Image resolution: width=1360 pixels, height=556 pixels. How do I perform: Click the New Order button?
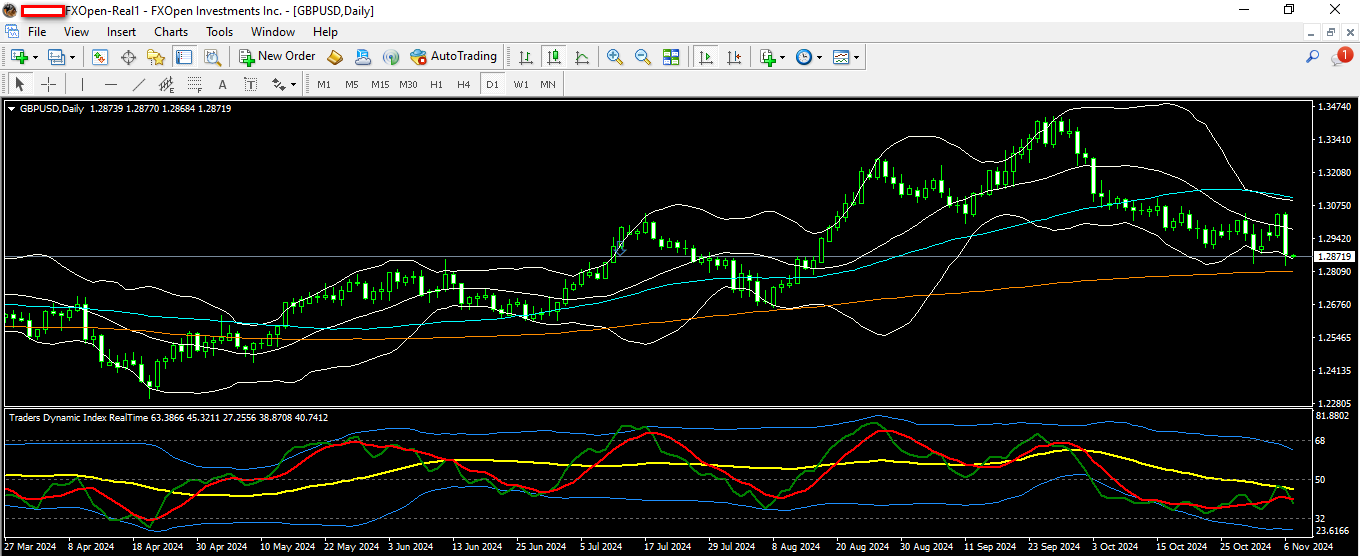(277, 57)
